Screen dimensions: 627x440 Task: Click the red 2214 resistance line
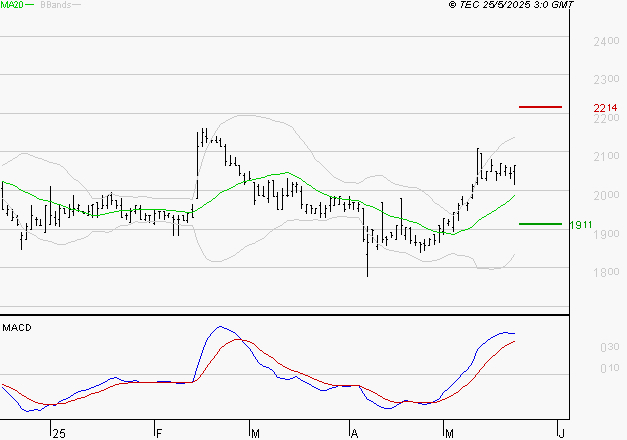coord(540,107)
